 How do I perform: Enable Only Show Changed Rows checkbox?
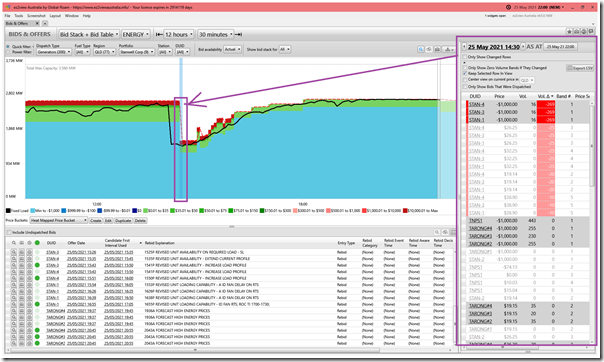click(x=465, y=57)
